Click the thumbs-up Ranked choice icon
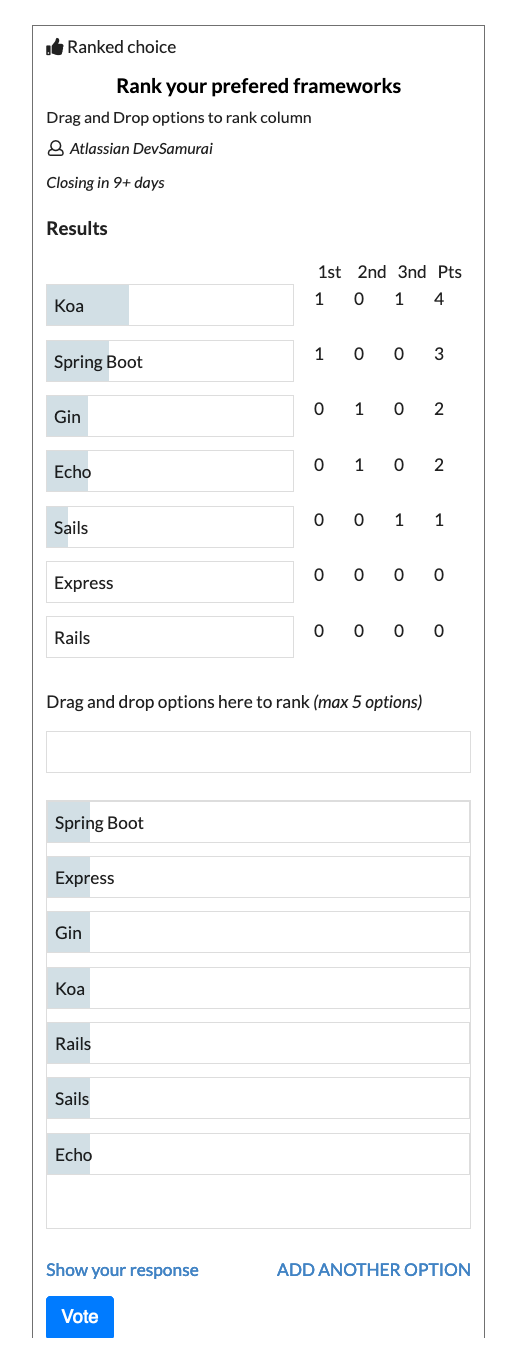The image size is (508, 1360). [55, 47]
